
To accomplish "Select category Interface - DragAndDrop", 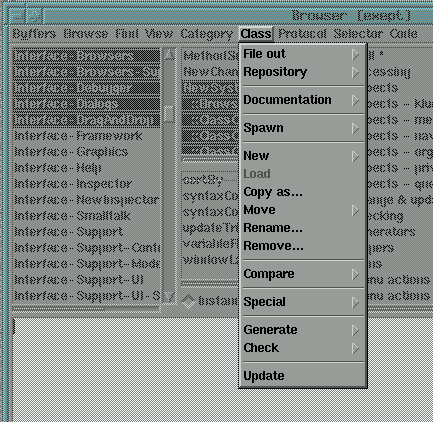I will pos(86,120).
